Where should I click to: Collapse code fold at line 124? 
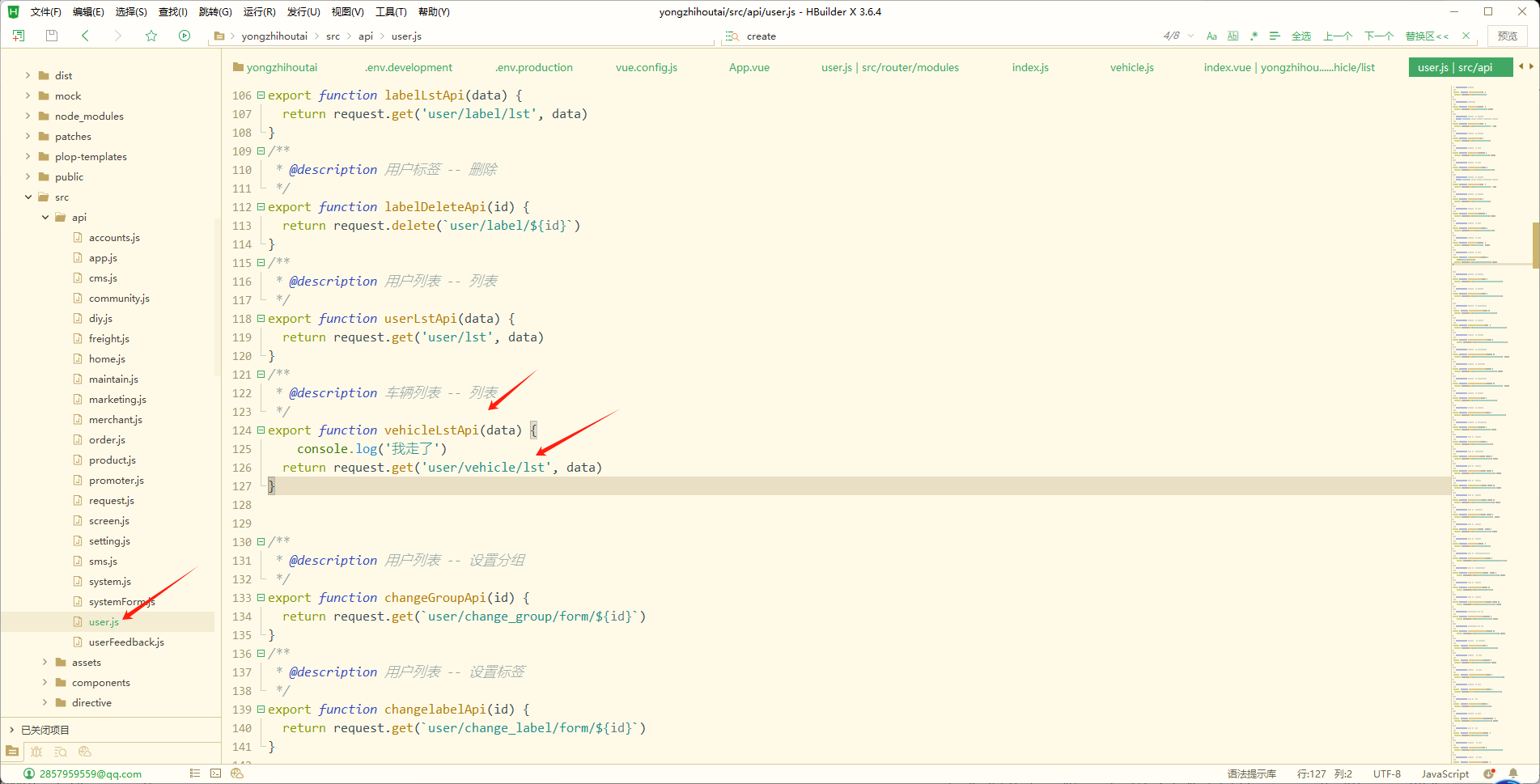[261, 430]
